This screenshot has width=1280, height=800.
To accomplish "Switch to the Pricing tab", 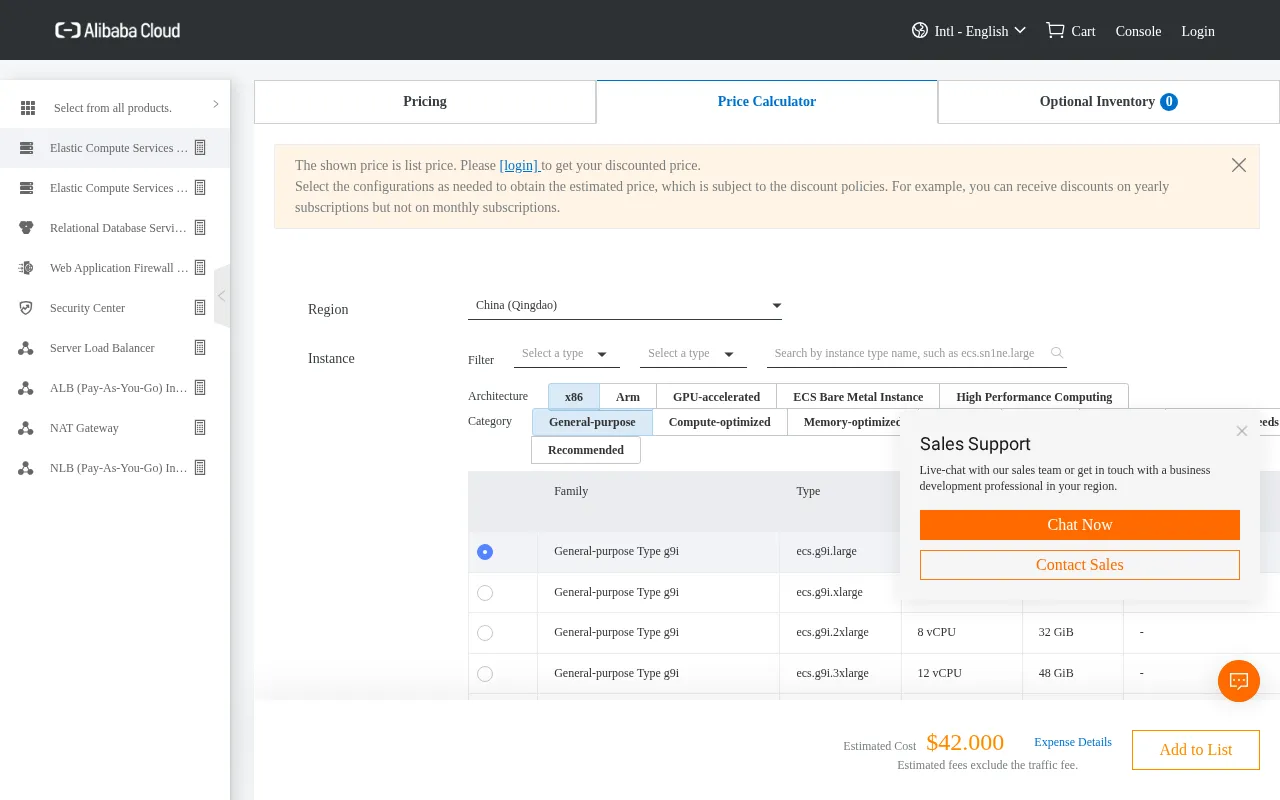I will click(425, 102).
